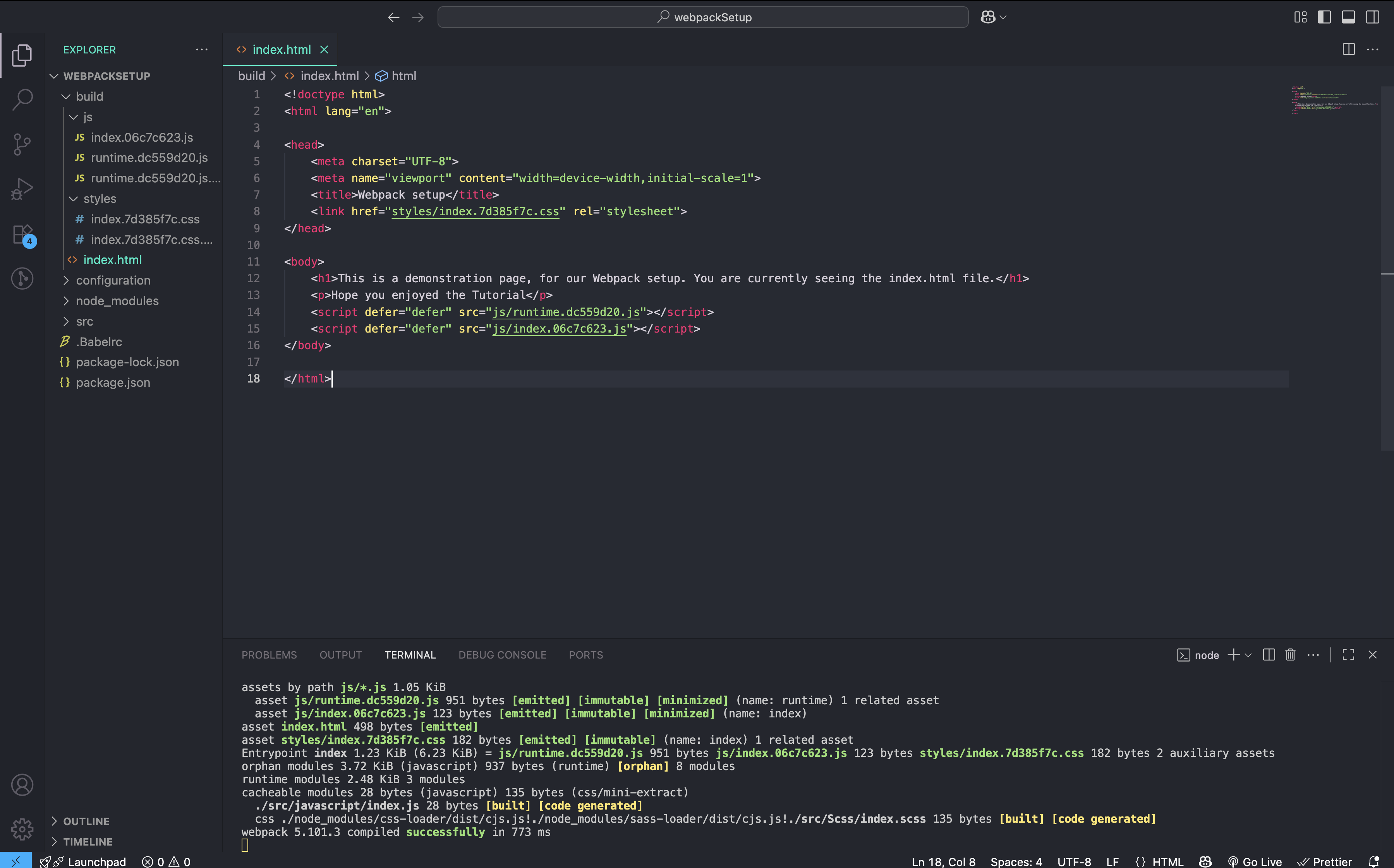The image size is (1394, 868).
Task: Switch to the DEBUG CONSOLE tab
Action: 502,655
